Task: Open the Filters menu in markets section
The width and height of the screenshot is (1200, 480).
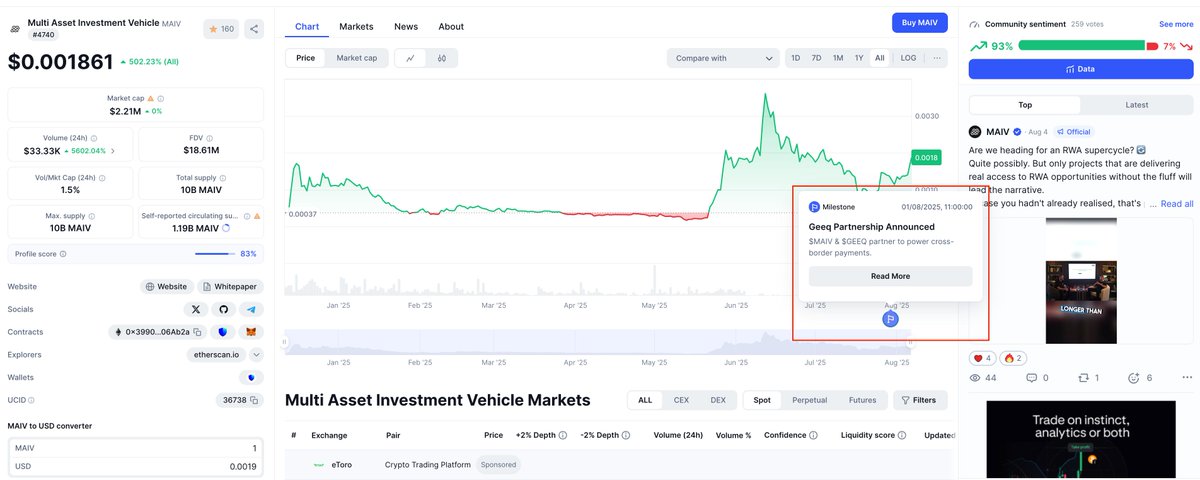Action: 920,400
